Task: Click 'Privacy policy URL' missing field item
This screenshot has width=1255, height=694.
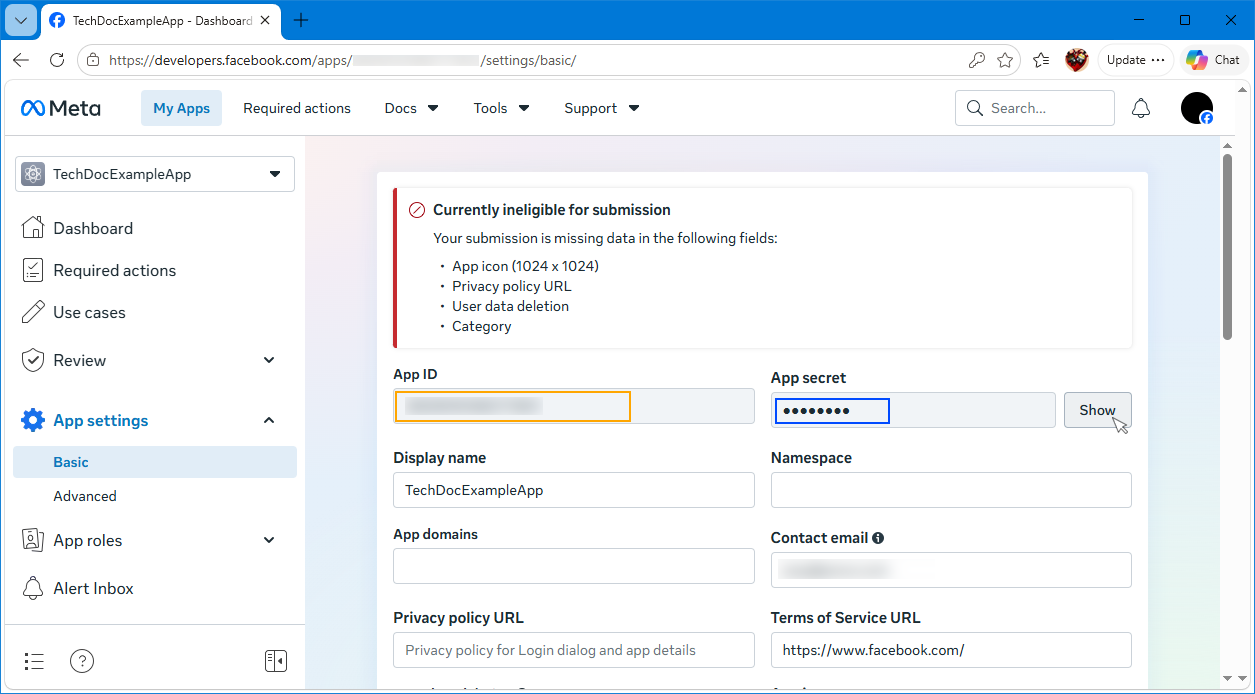Action: click(512, 286)
